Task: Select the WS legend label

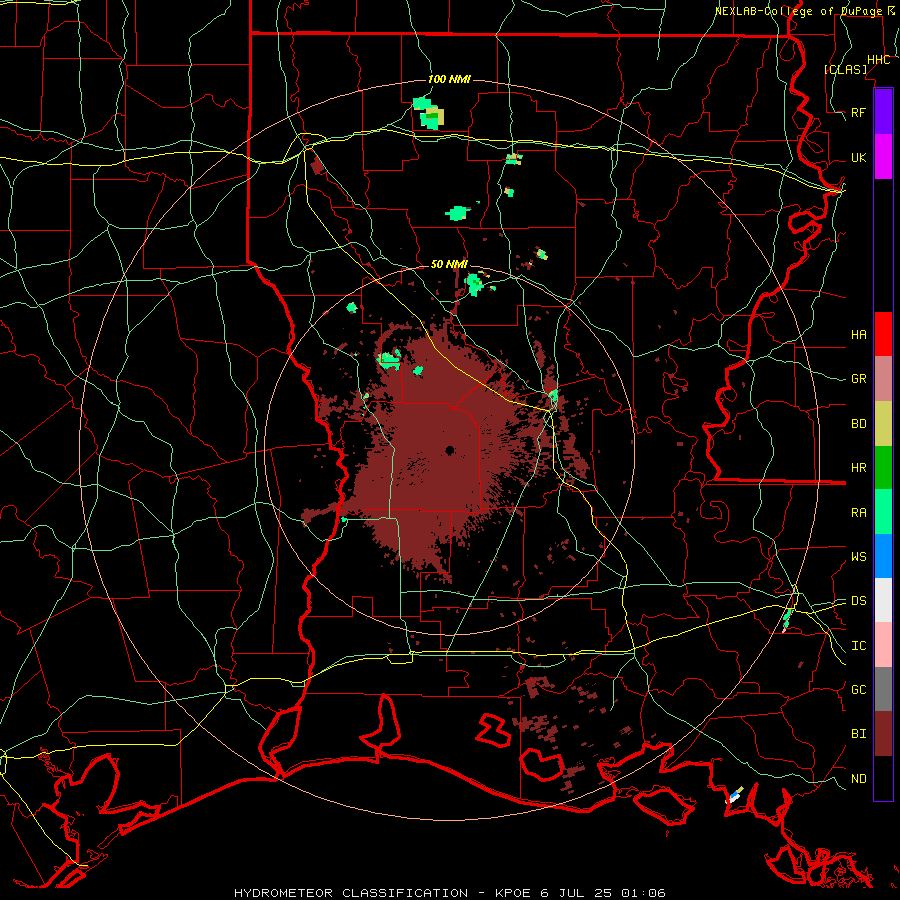Action: tap(858, 556)
